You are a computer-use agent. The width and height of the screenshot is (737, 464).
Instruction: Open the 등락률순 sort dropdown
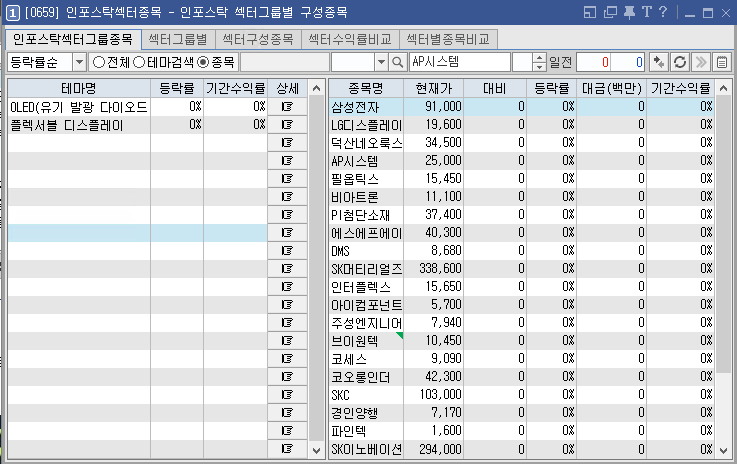pyautogui.click(x=79, y=62)
